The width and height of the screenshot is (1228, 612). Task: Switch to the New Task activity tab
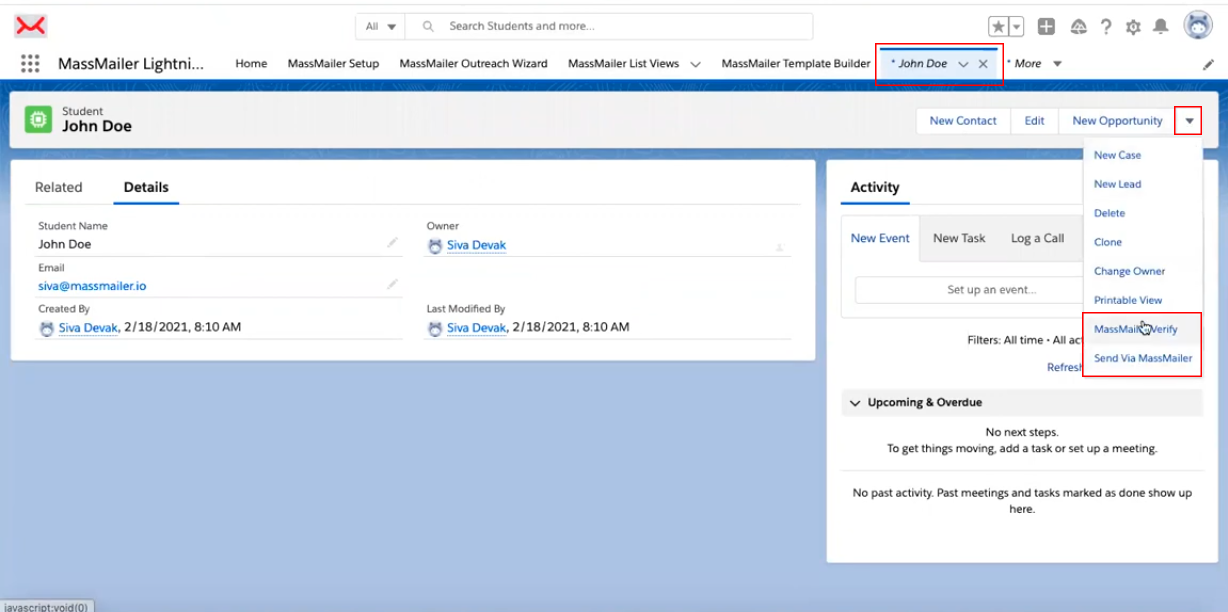coord(959,238)
